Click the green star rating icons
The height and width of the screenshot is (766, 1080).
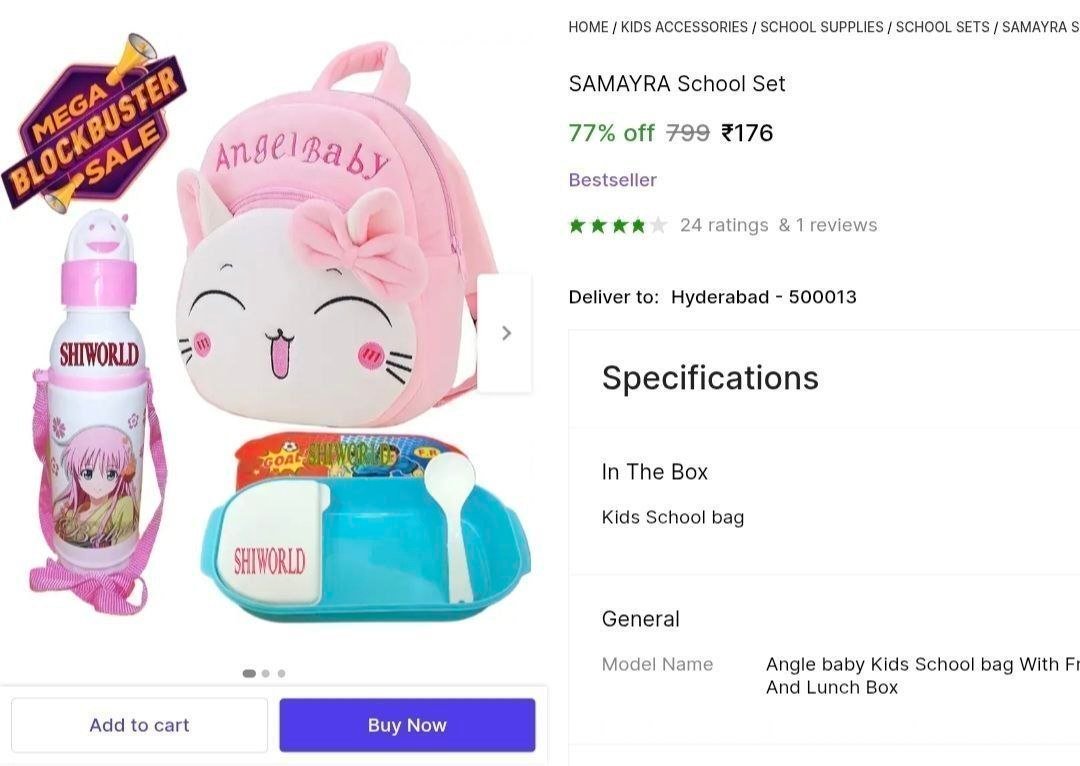point(617,225)
